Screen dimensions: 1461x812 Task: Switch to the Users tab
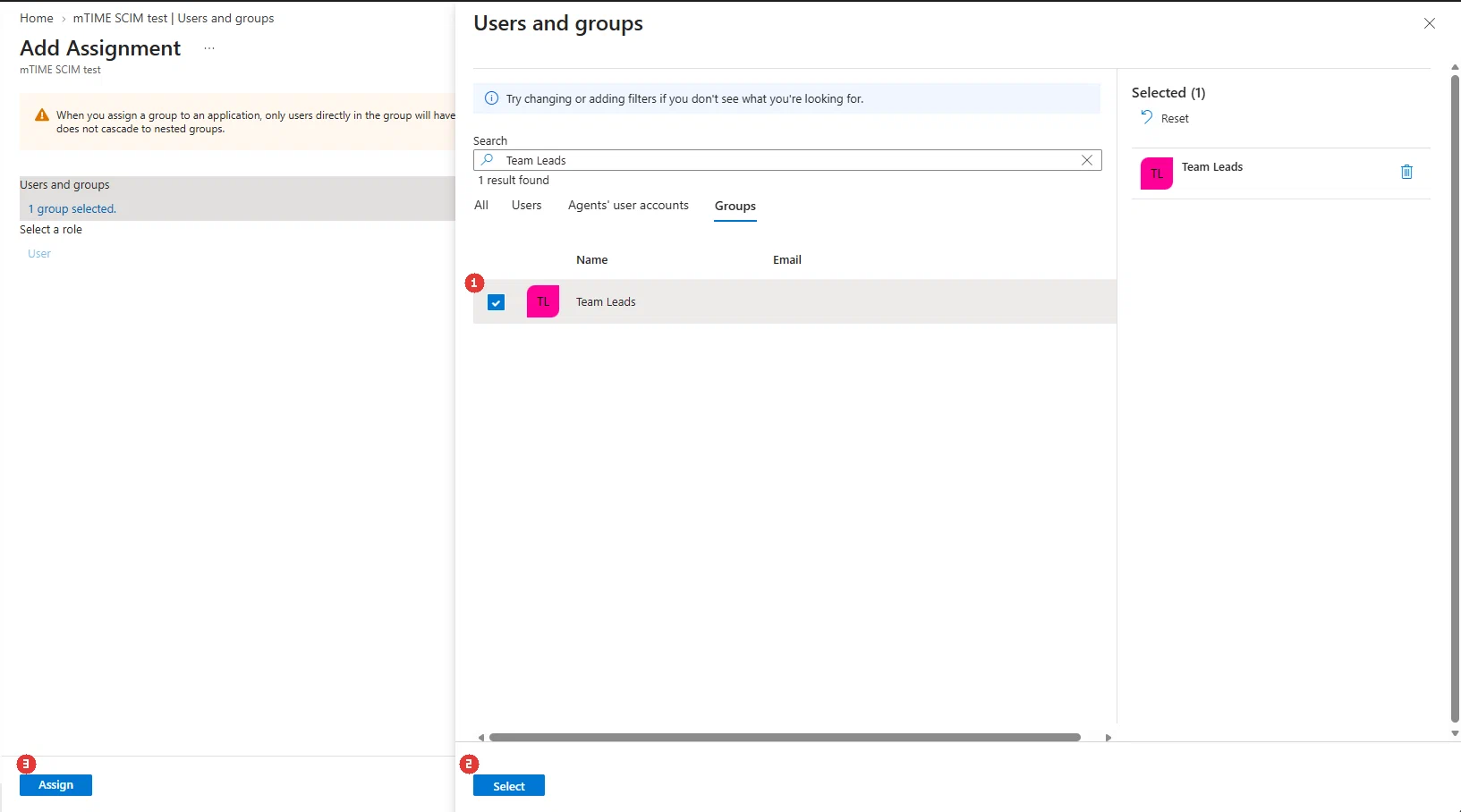(527, 205)
